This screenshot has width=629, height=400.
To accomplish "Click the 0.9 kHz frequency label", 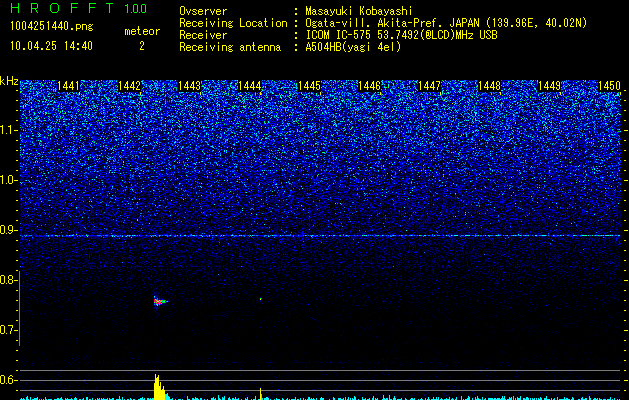I will coord(8,230).
